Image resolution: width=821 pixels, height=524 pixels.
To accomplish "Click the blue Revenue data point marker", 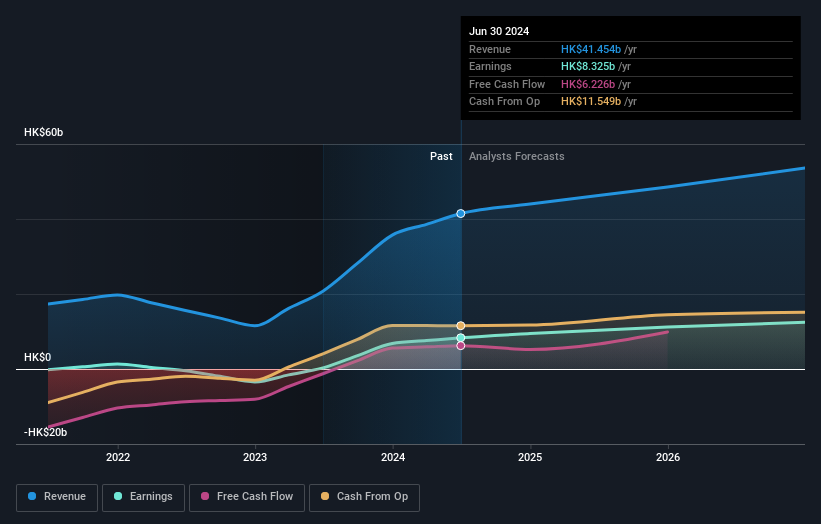I will tap(461, 214).
